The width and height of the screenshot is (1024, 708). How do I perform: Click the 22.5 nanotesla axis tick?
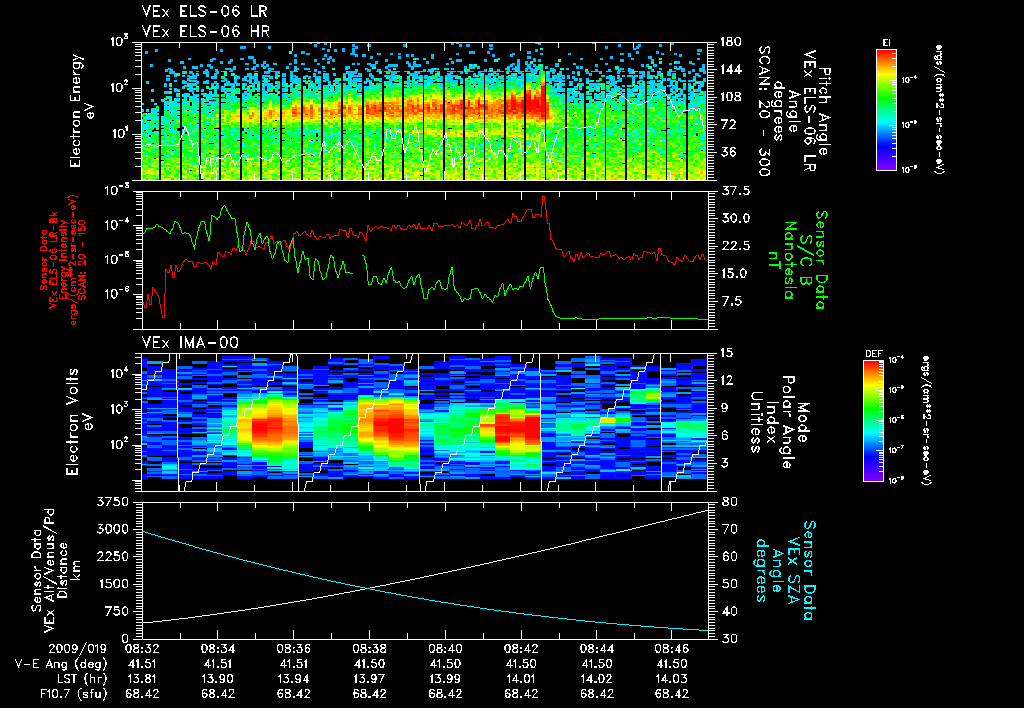pyautogui.click(x=735, y=246)
